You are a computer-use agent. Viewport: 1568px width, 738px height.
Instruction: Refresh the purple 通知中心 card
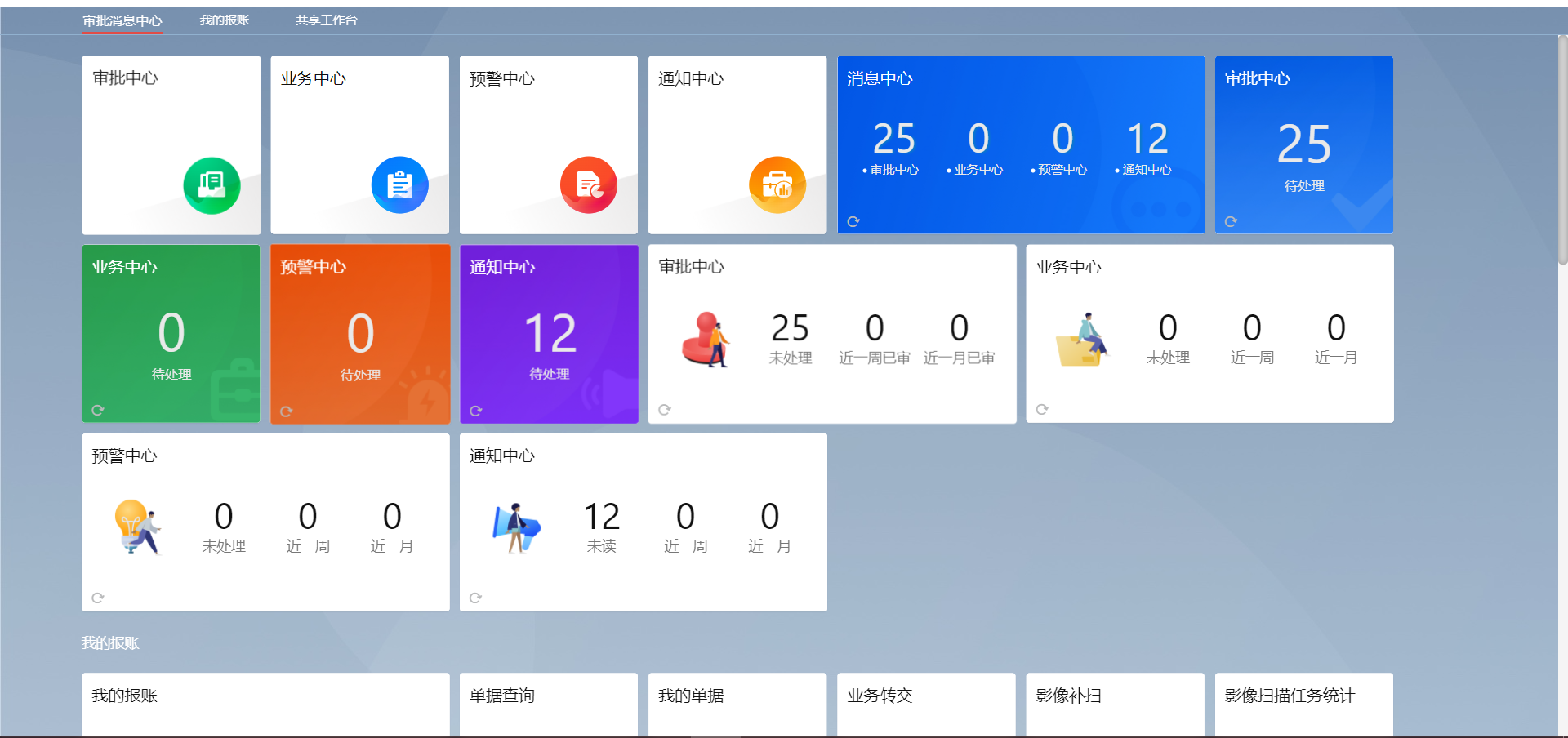click(476, 411)
